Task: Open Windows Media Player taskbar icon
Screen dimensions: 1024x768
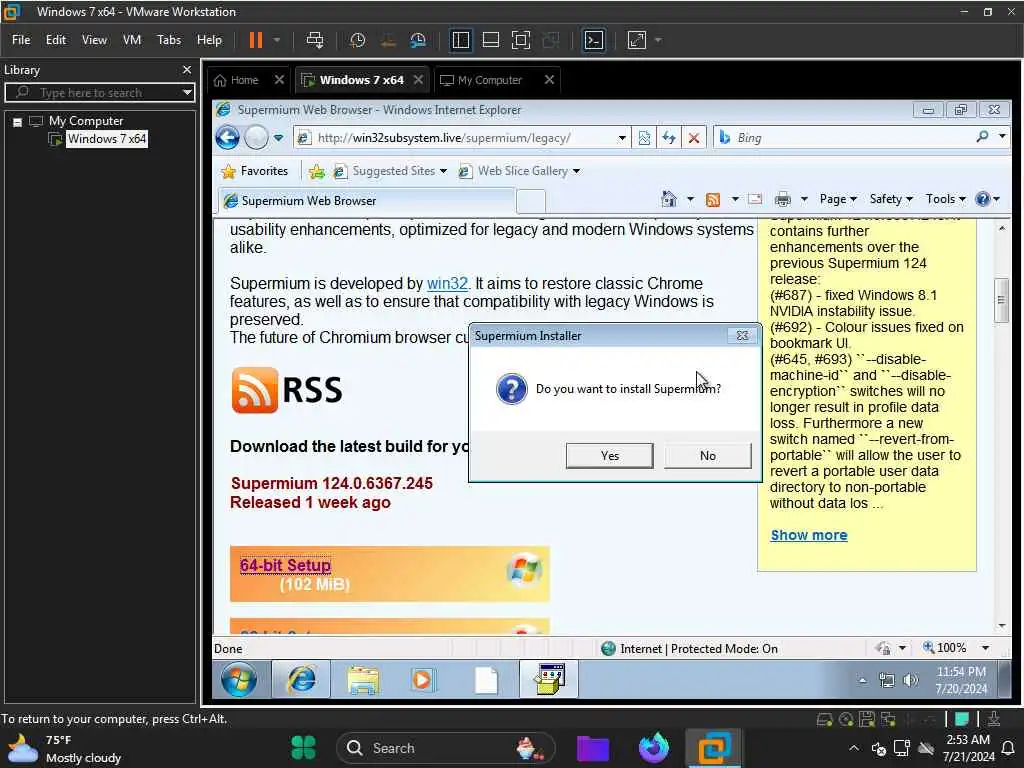Action: coord(422,680)
